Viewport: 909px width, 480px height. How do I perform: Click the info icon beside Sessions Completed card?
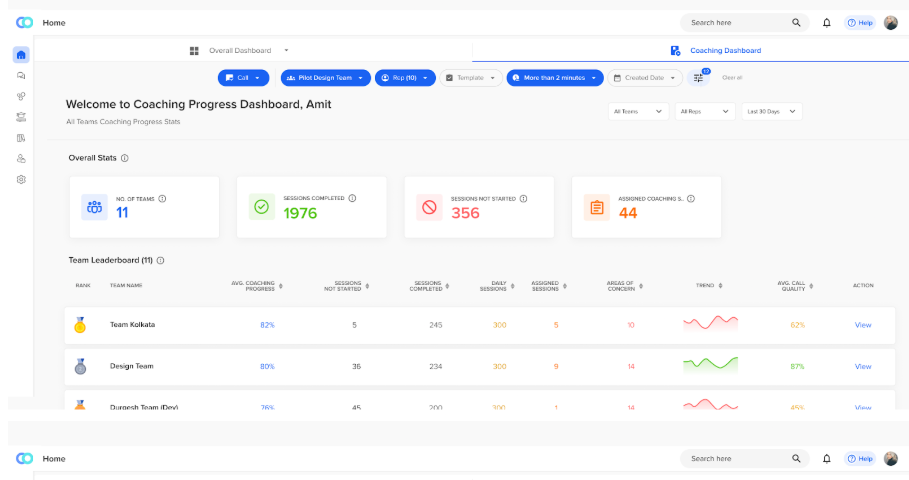point(352,198)
